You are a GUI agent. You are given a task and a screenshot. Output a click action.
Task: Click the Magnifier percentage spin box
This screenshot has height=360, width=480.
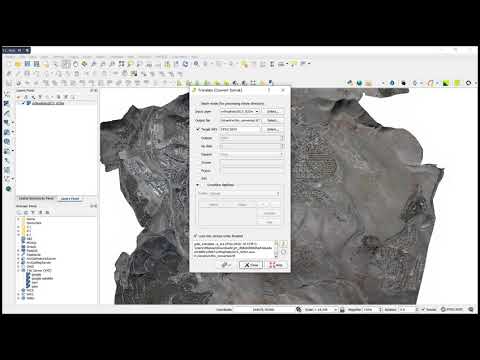[372, 309]
